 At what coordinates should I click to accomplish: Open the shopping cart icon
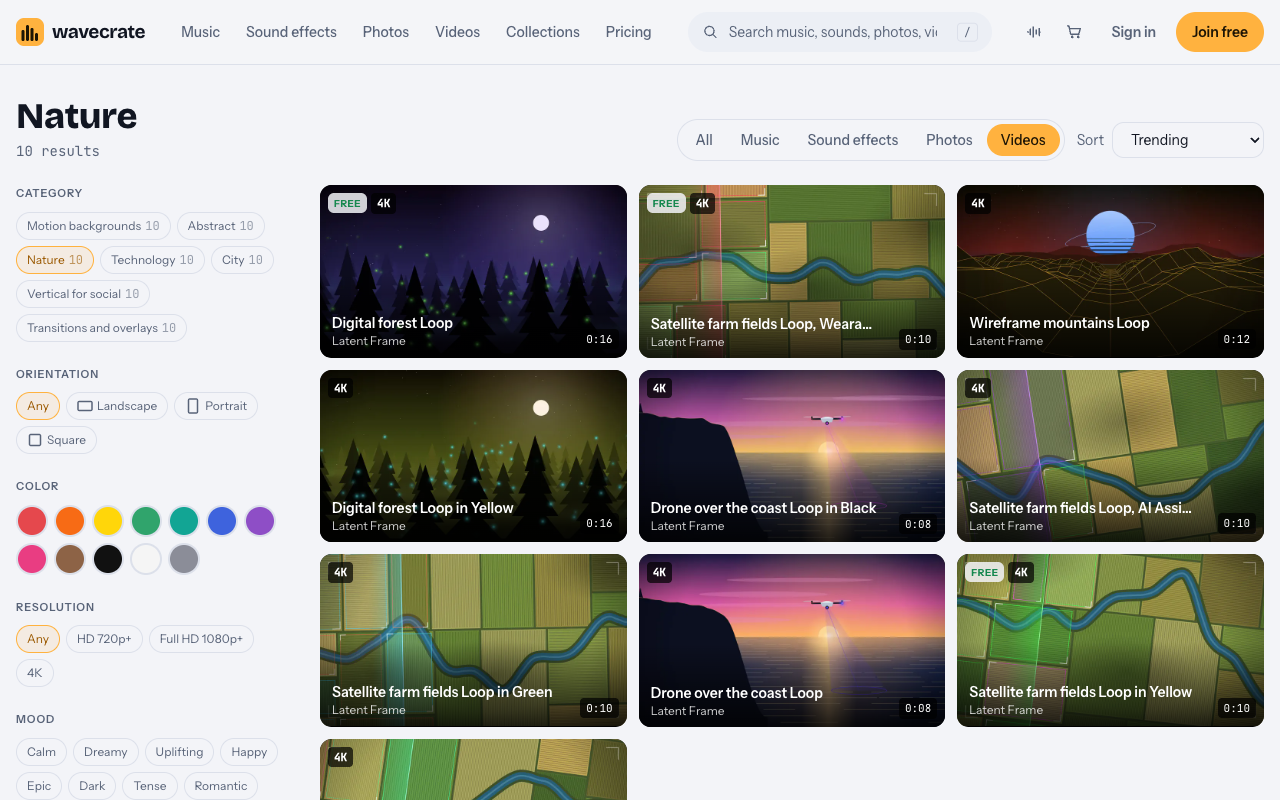pyautogui.click(x=1074, y=32)
